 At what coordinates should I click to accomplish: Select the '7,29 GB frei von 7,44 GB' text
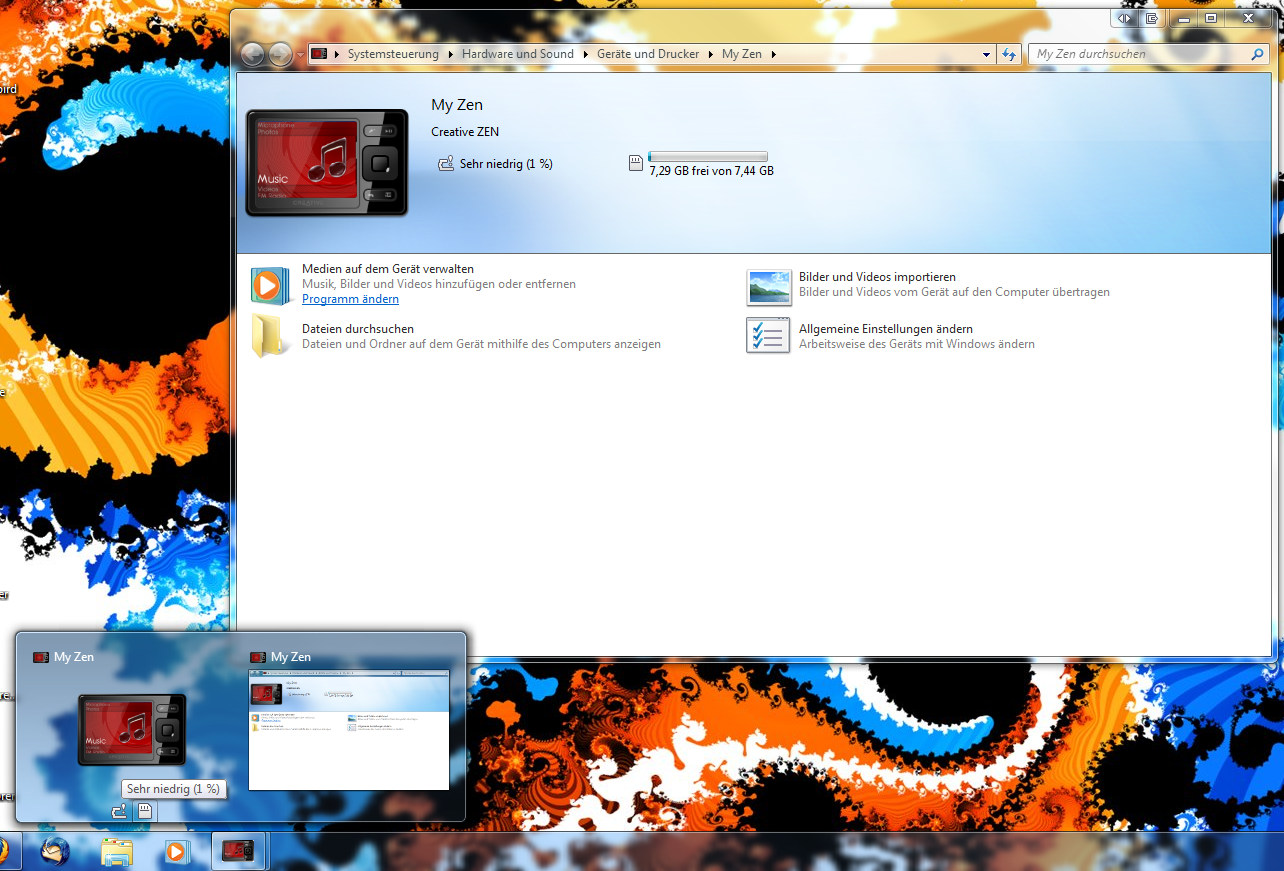click(711, 171)
